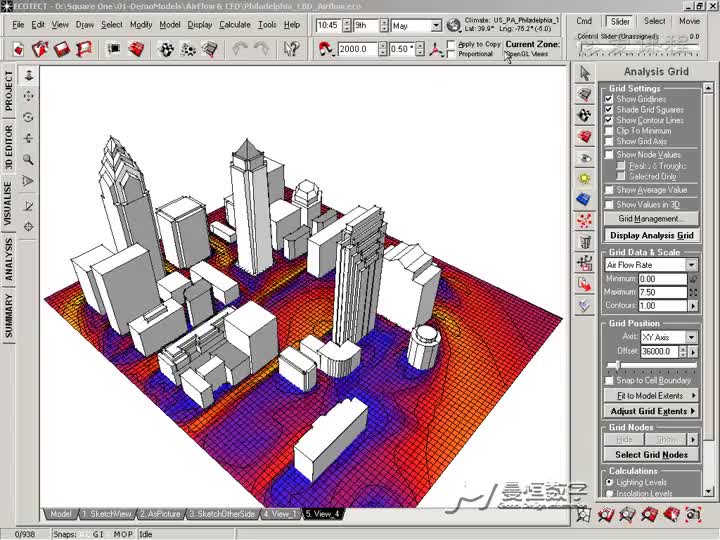720x540 pixels.
Task: Click the Grid Management button
Action: click(x=651, y=219)
